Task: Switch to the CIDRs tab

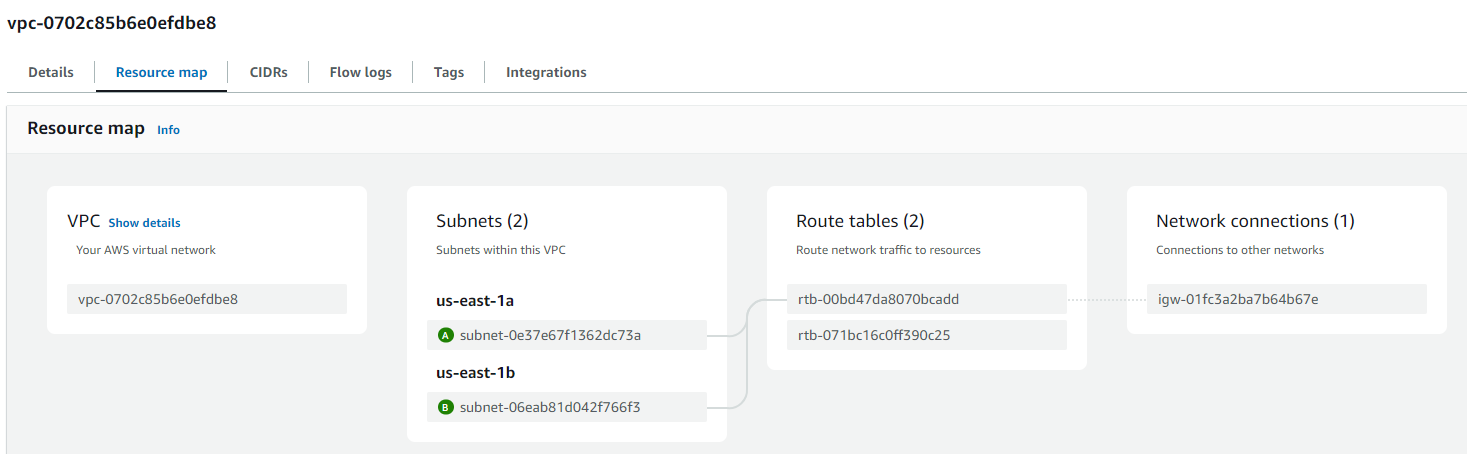Action: tap(269, 72)
